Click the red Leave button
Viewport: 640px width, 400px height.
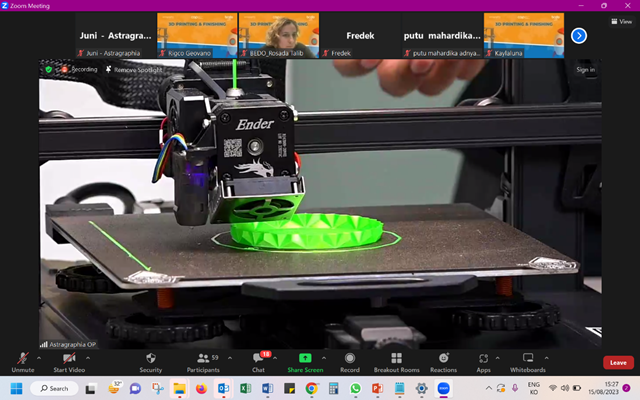pyautogui.click(x=618, y=362)
